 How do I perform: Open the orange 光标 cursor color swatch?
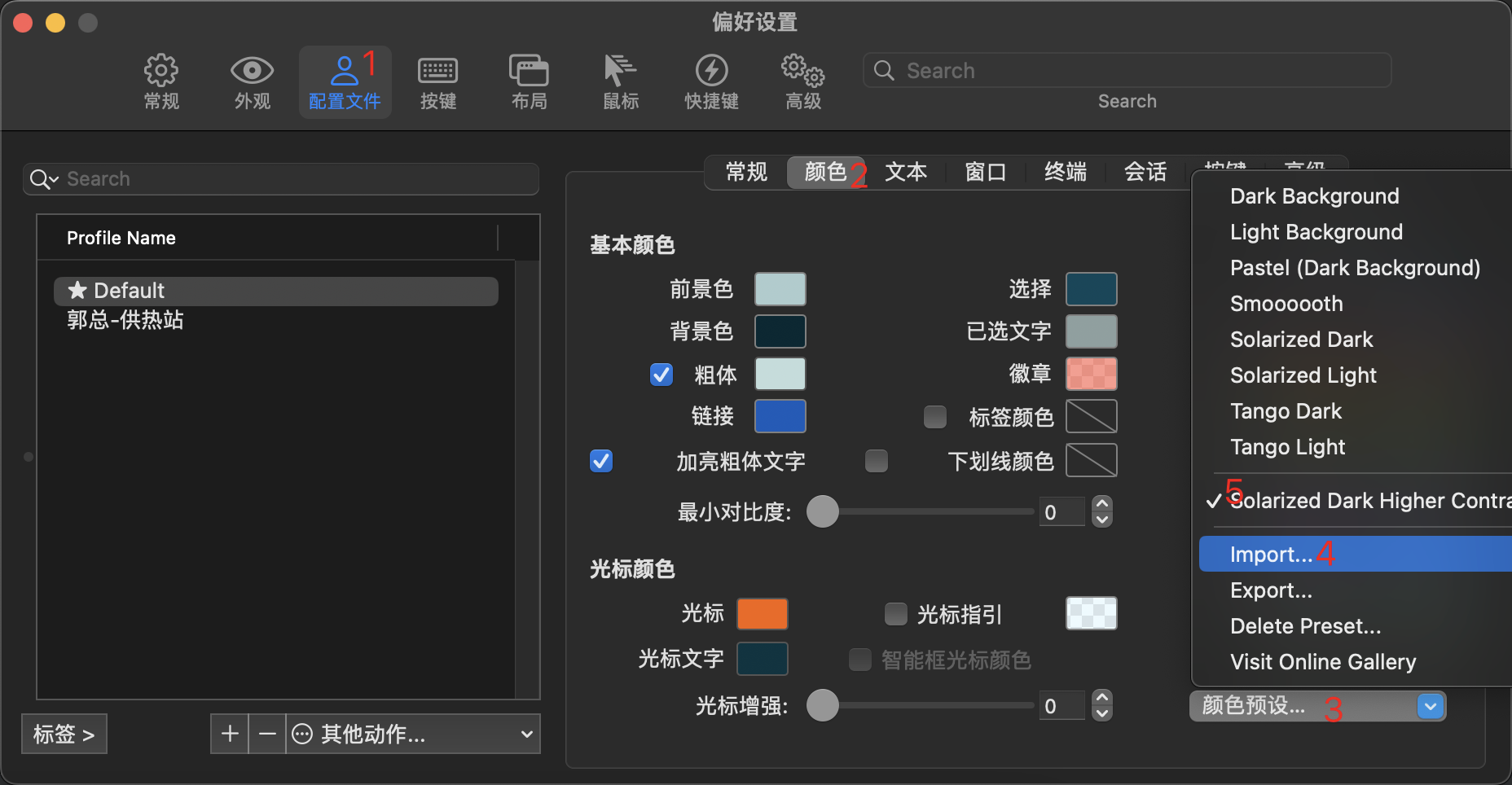[x=763, y=614]
